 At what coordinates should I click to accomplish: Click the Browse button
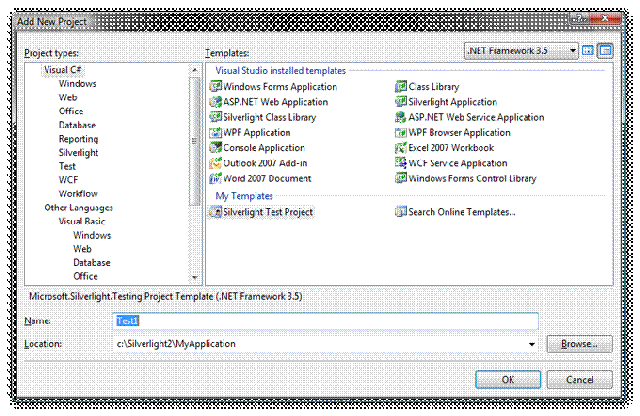(580, 344)
